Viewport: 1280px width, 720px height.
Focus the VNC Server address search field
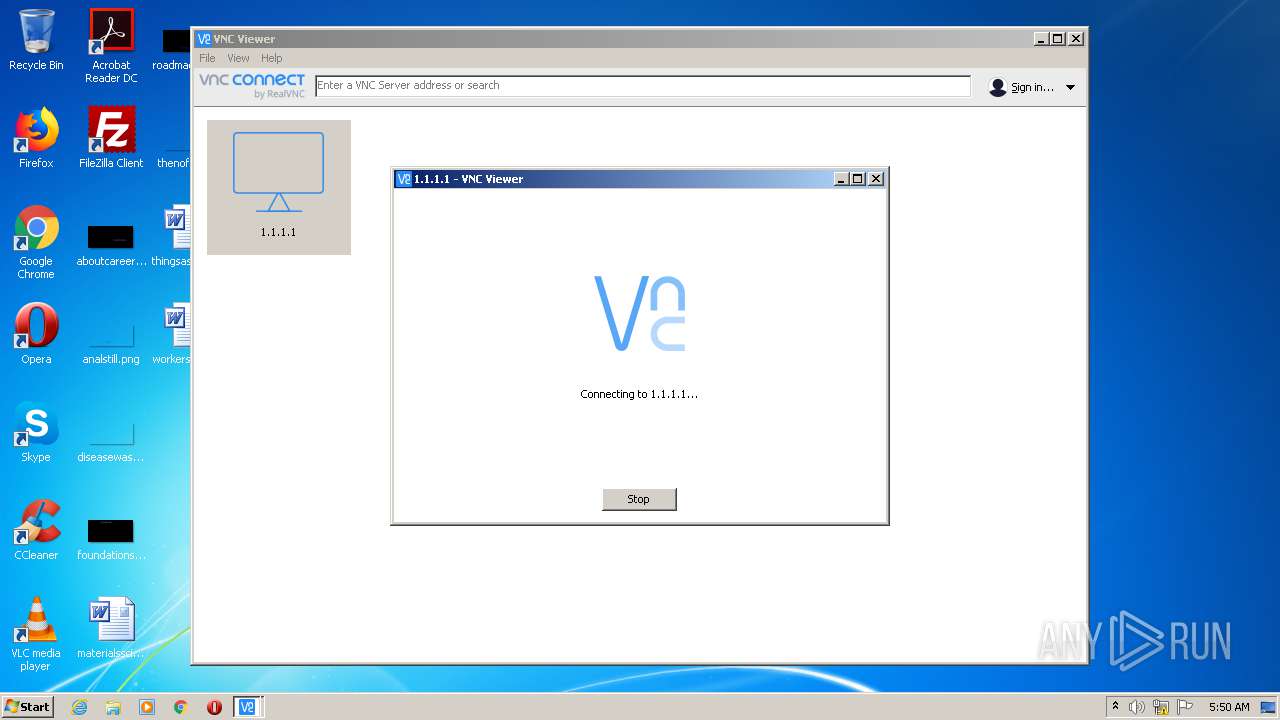643,86
